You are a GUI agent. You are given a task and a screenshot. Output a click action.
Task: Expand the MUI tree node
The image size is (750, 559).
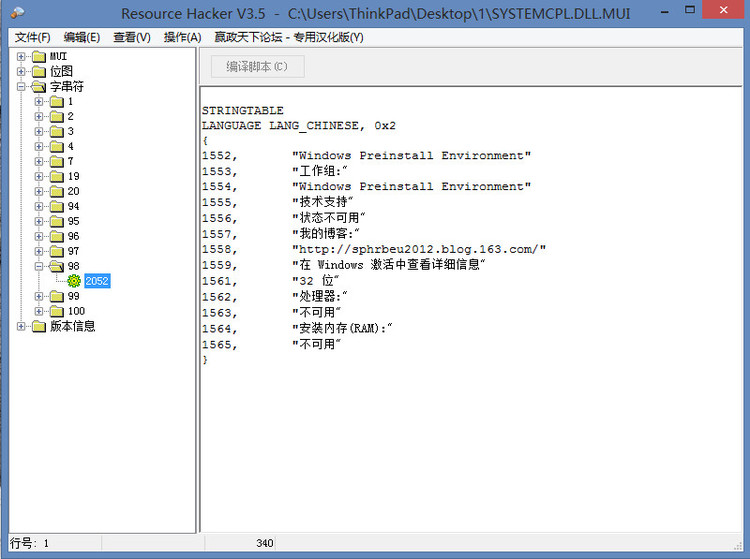[x=22, y=56]
